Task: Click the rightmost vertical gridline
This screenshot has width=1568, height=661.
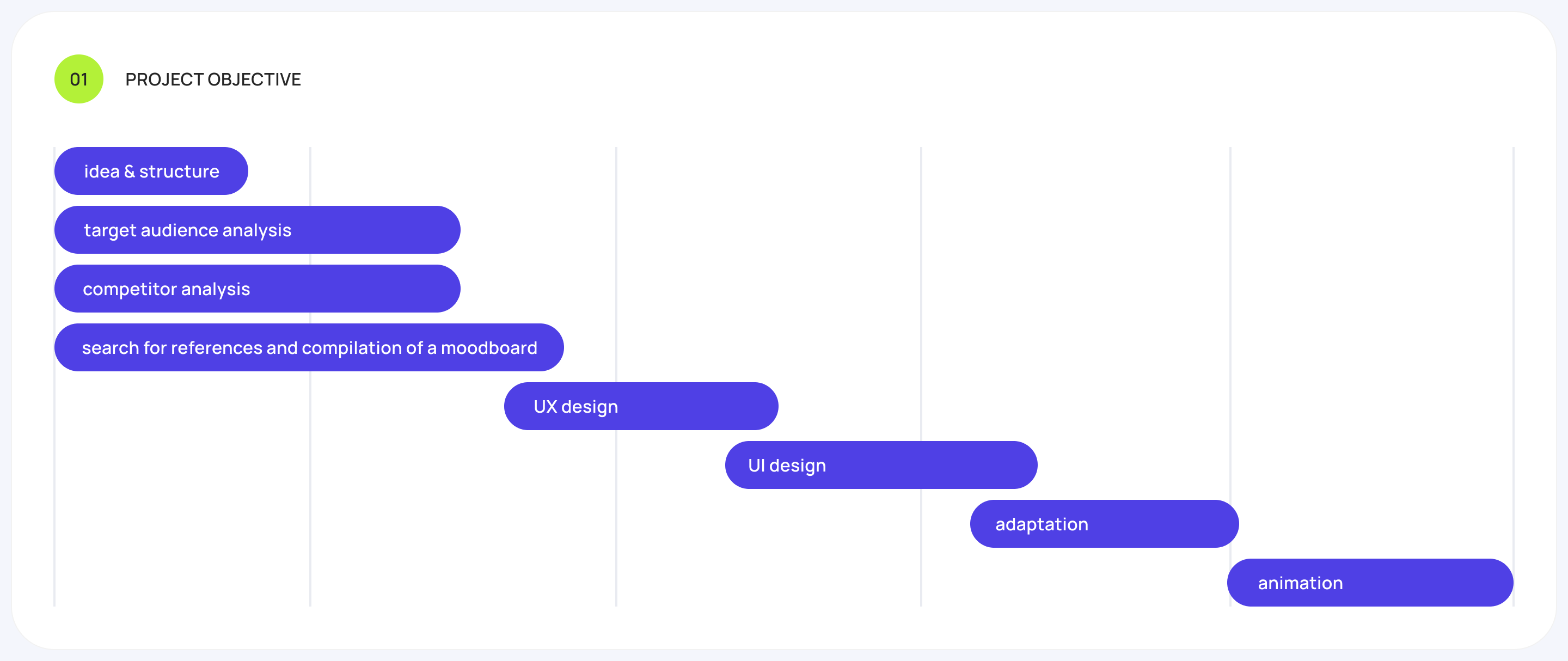Action: pos(1513,365)
